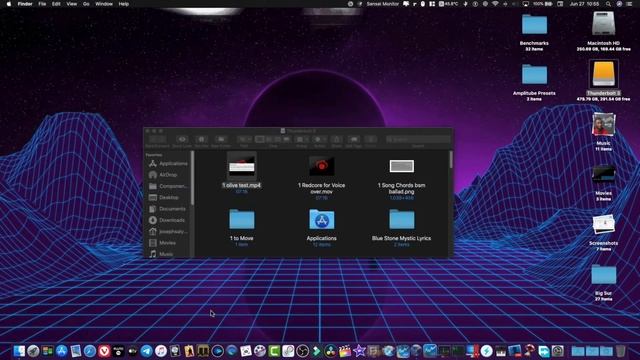Select Benchmarks folder on desktop
The image size is (640, 360).
(x=534, y=24)
